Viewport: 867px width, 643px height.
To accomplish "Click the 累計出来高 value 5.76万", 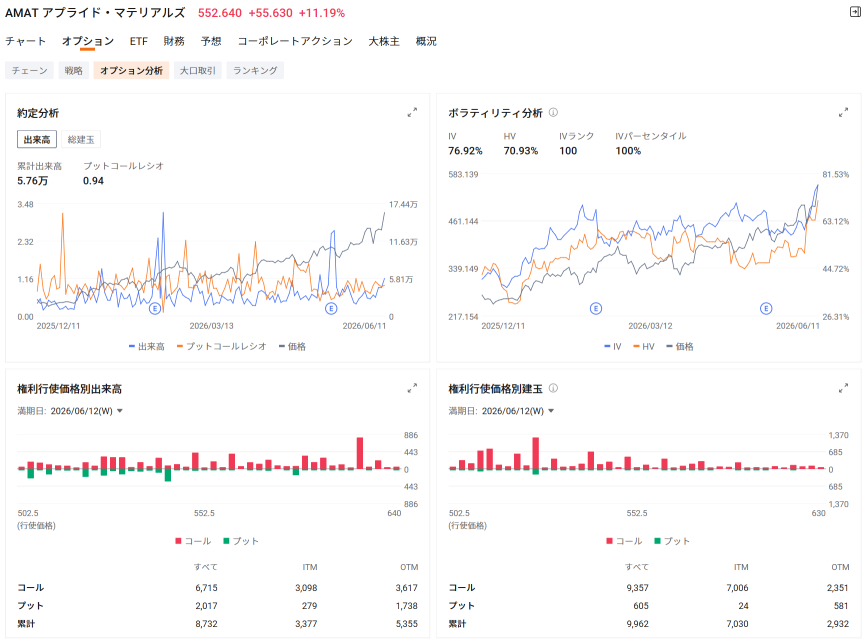I will (x=32, y=181).
